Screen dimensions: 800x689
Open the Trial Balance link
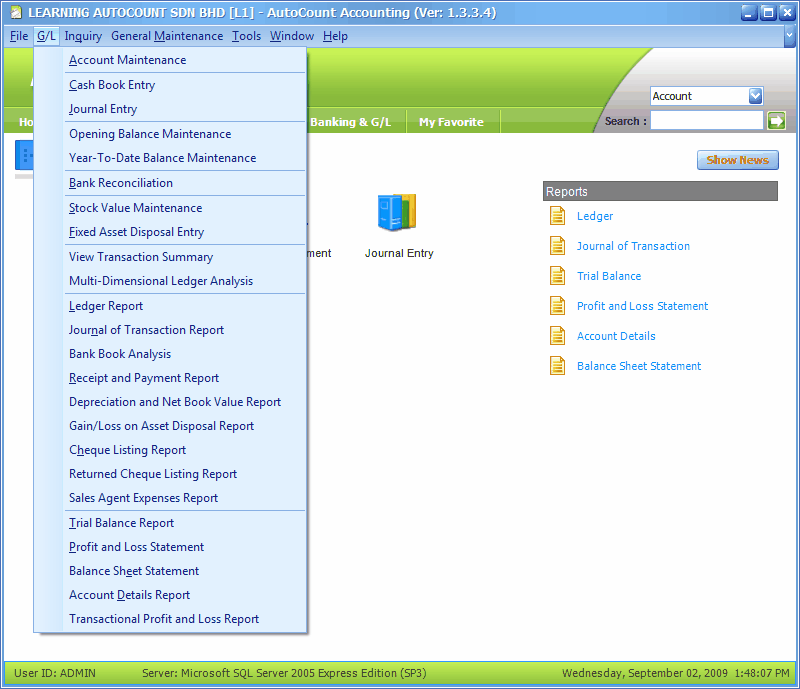coord(609,276)
